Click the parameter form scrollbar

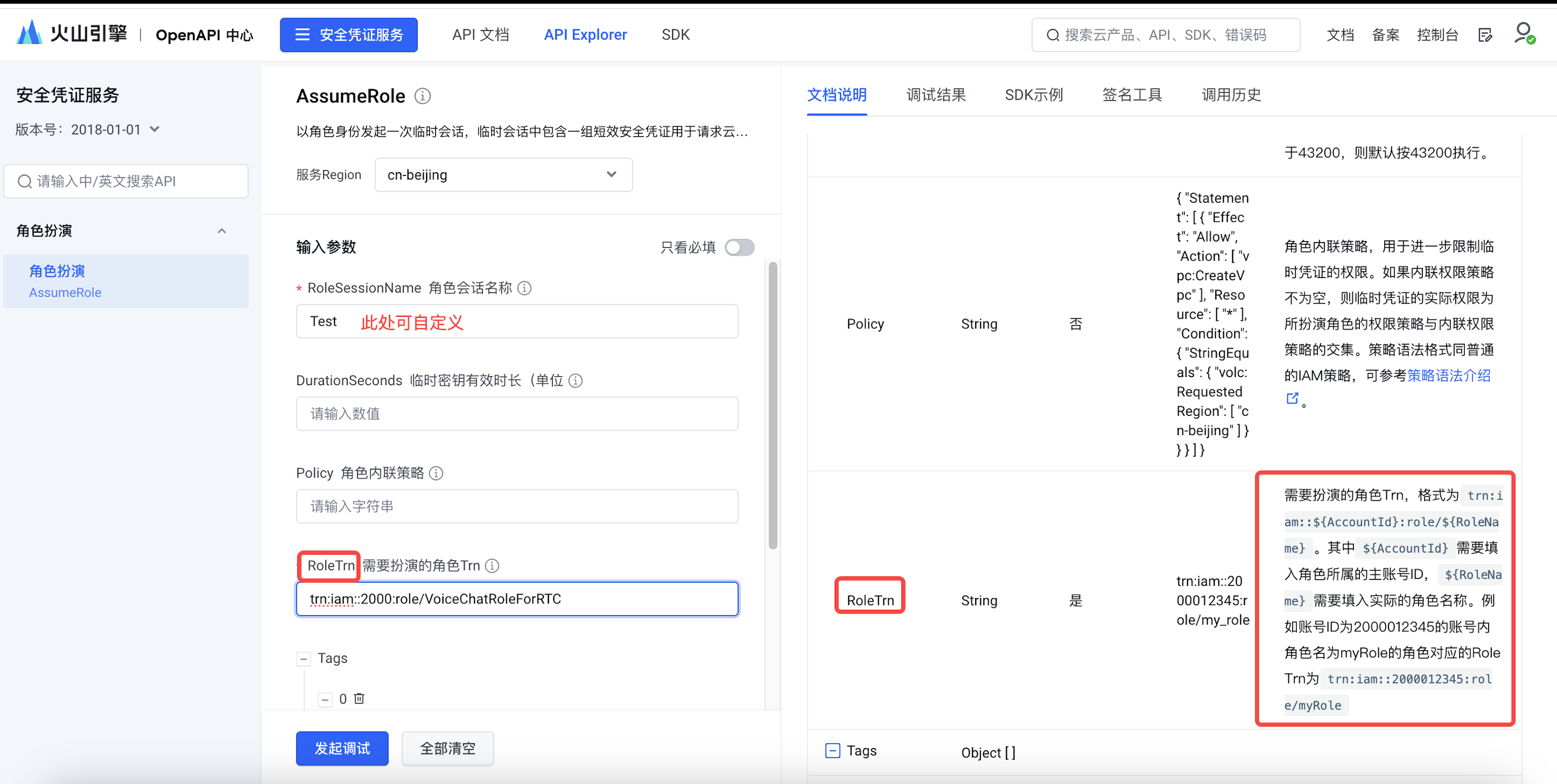tap(773, 405)
